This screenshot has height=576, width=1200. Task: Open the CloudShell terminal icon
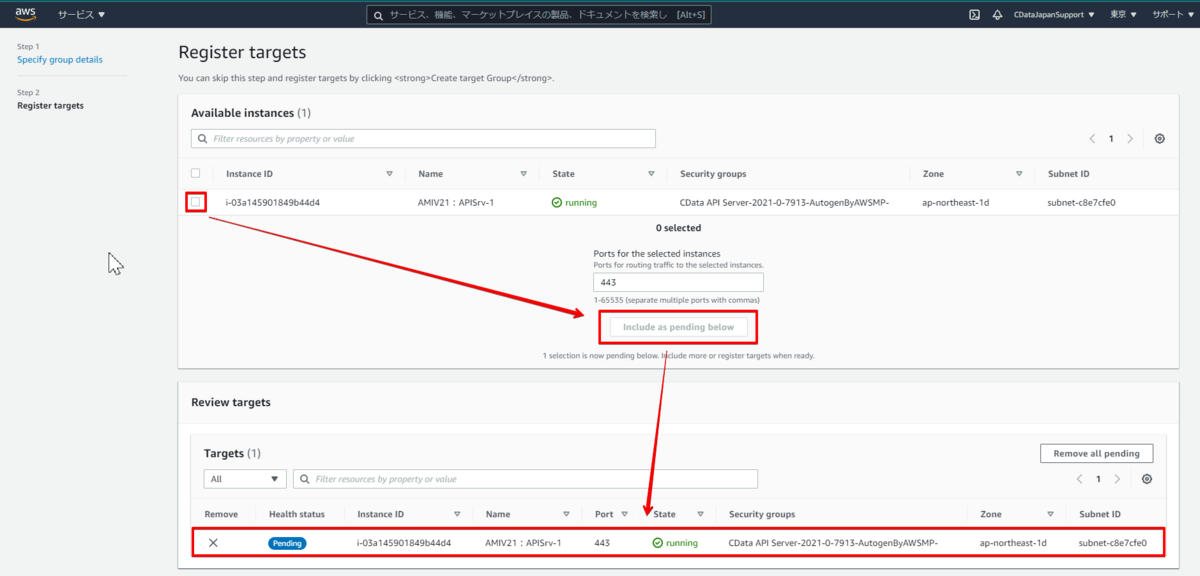click(974, 15)
